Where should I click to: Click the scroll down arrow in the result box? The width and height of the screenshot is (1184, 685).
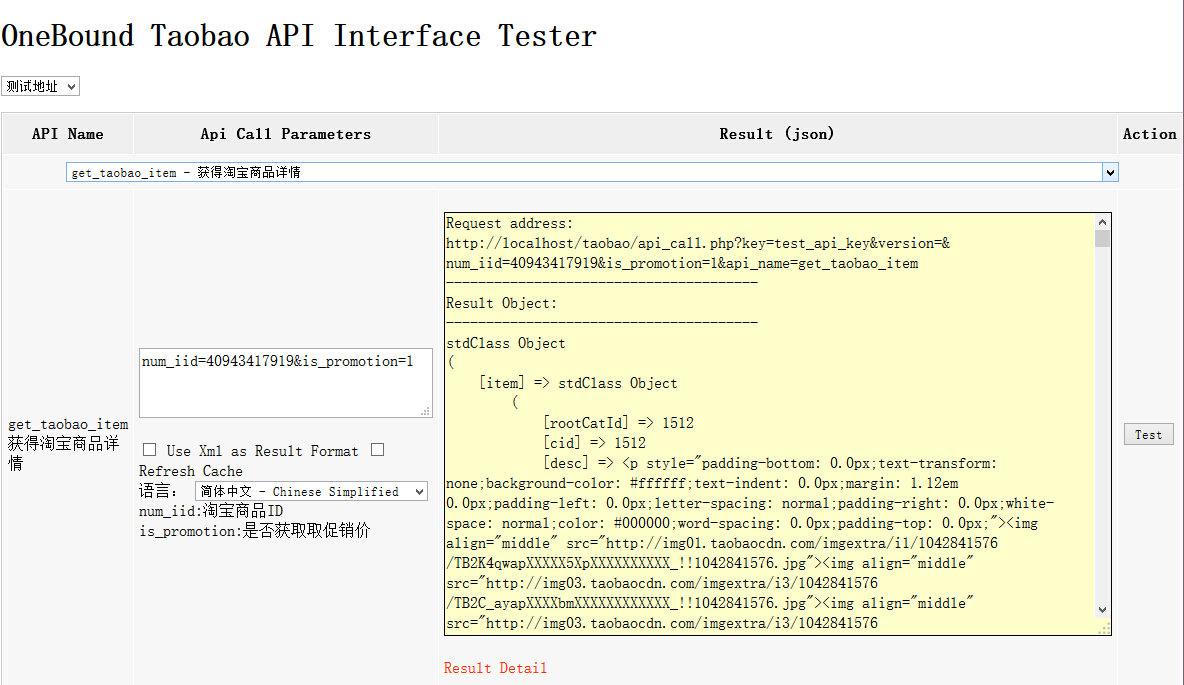point(1102,609)
